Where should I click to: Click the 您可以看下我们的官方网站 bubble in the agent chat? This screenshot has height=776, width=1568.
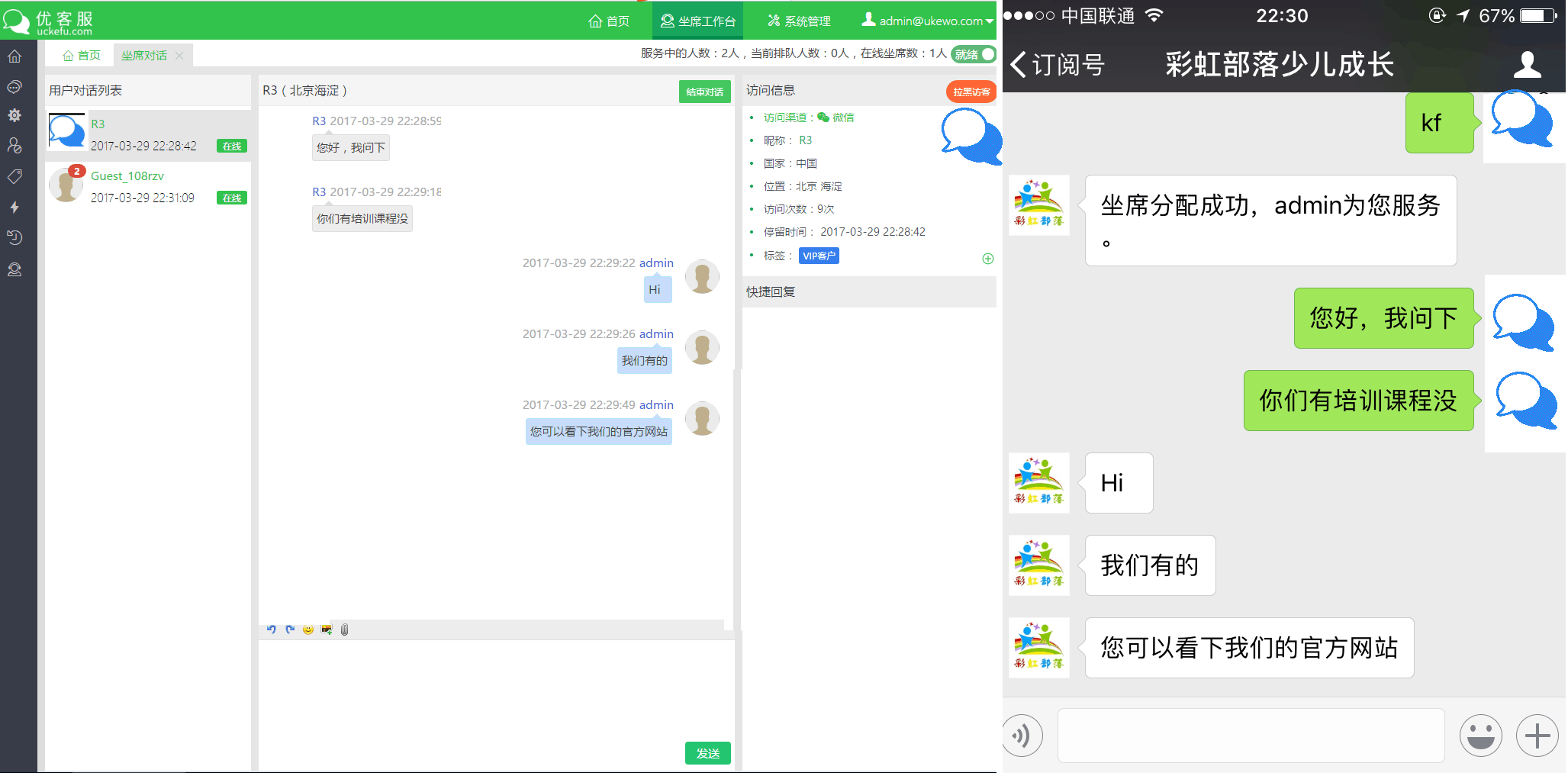(x=599, y=431)
